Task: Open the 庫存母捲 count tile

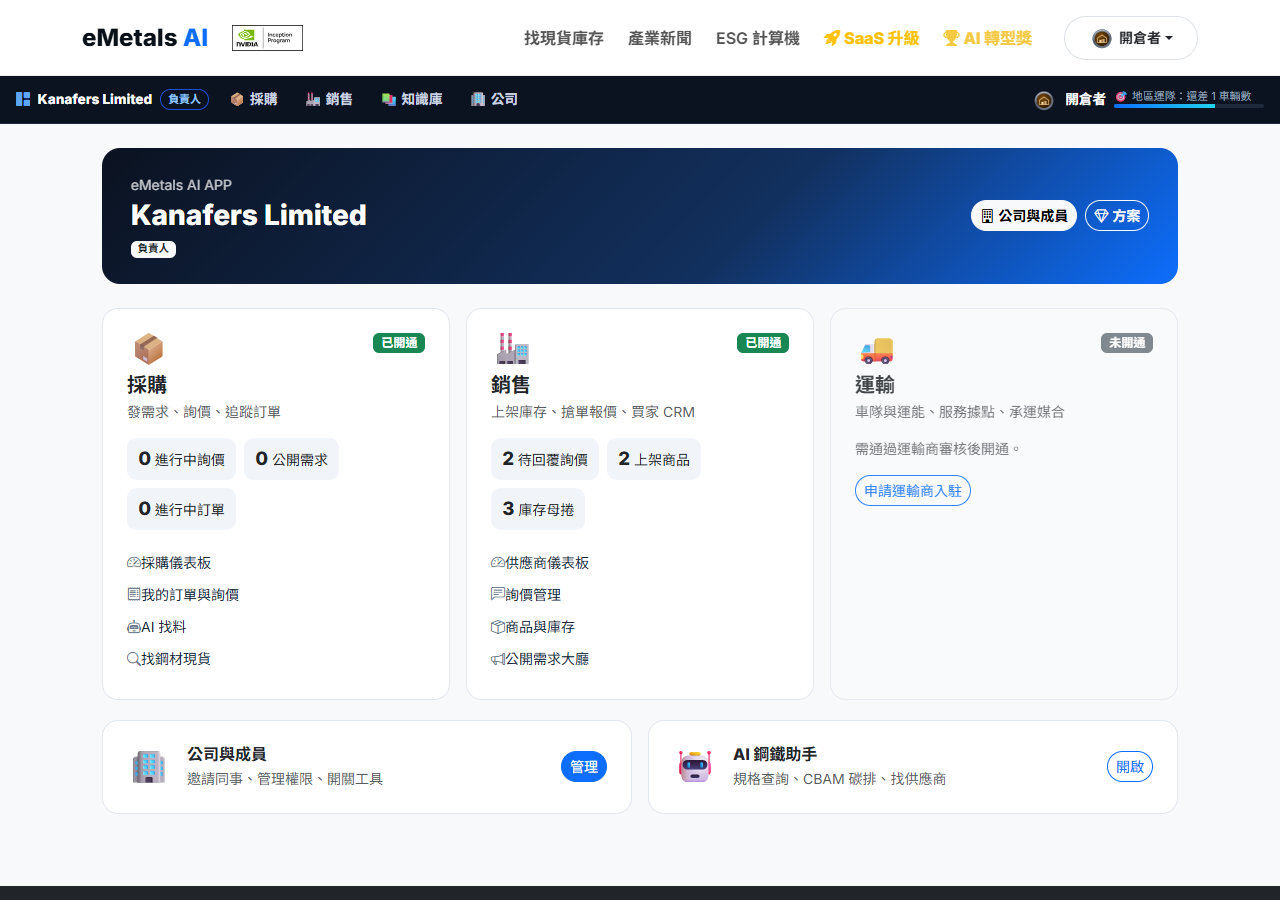Action: click(x=538, y=509)
